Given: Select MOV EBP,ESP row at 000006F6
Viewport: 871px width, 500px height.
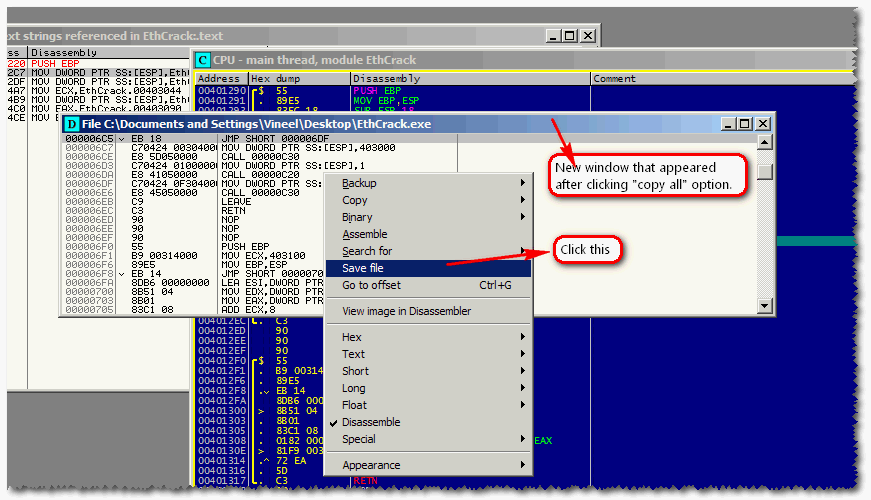Looking at the screenshot, I should click(193, 264).
